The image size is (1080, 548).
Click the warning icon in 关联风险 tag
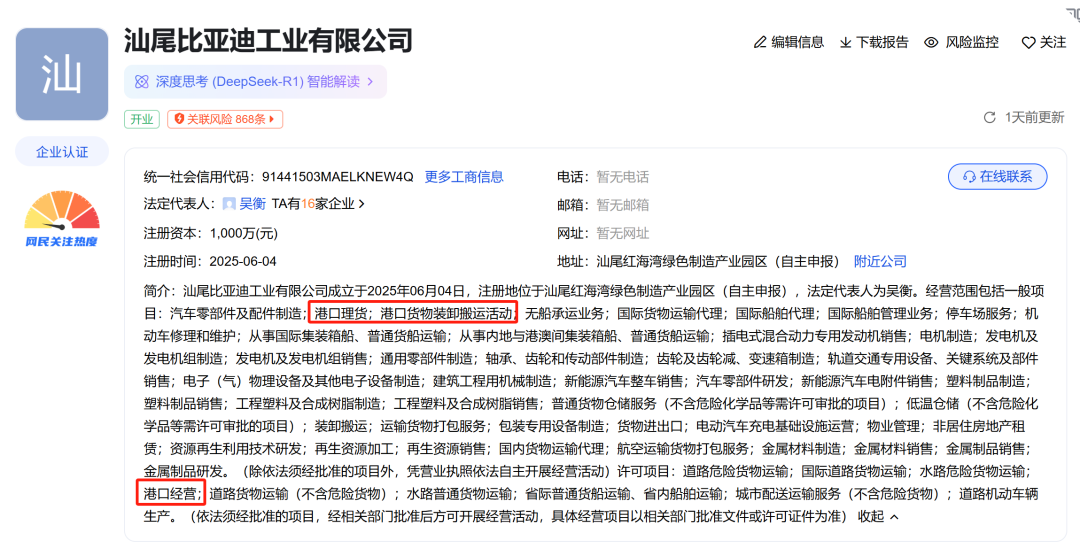pyautogui.click(x=179, y=119)
